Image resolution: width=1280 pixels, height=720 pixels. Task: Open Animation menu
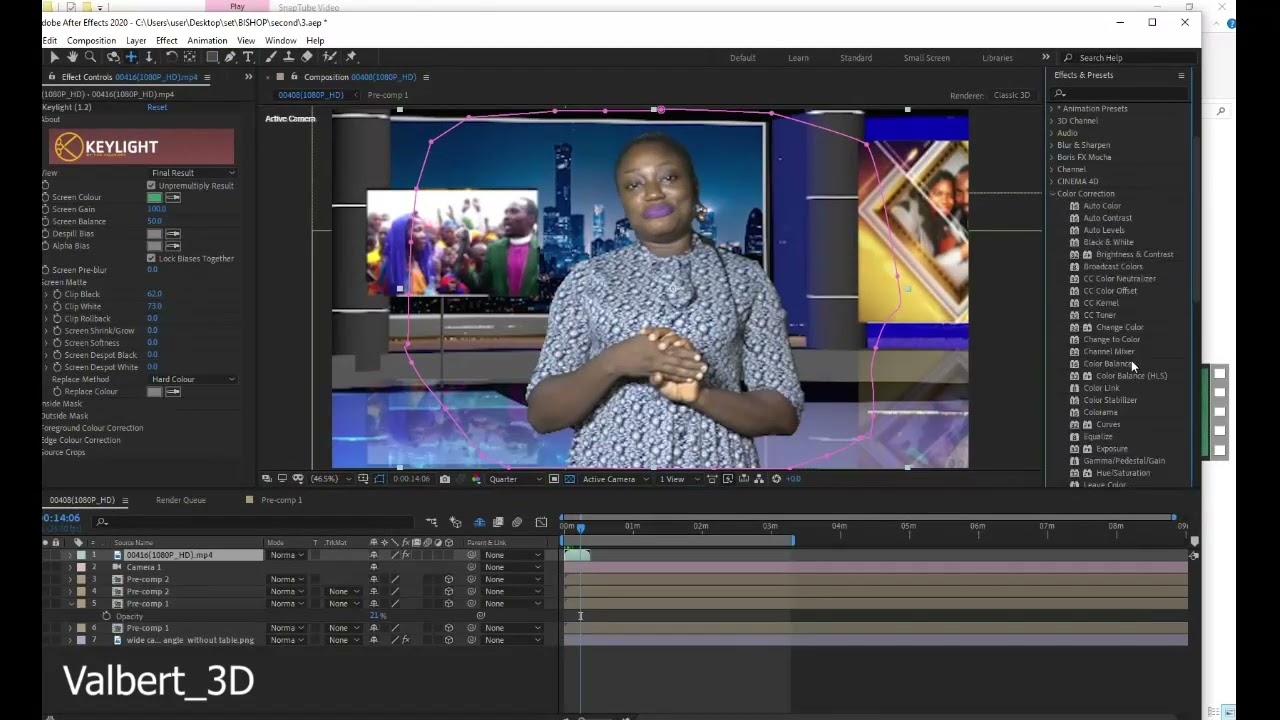tap(207, 41)
